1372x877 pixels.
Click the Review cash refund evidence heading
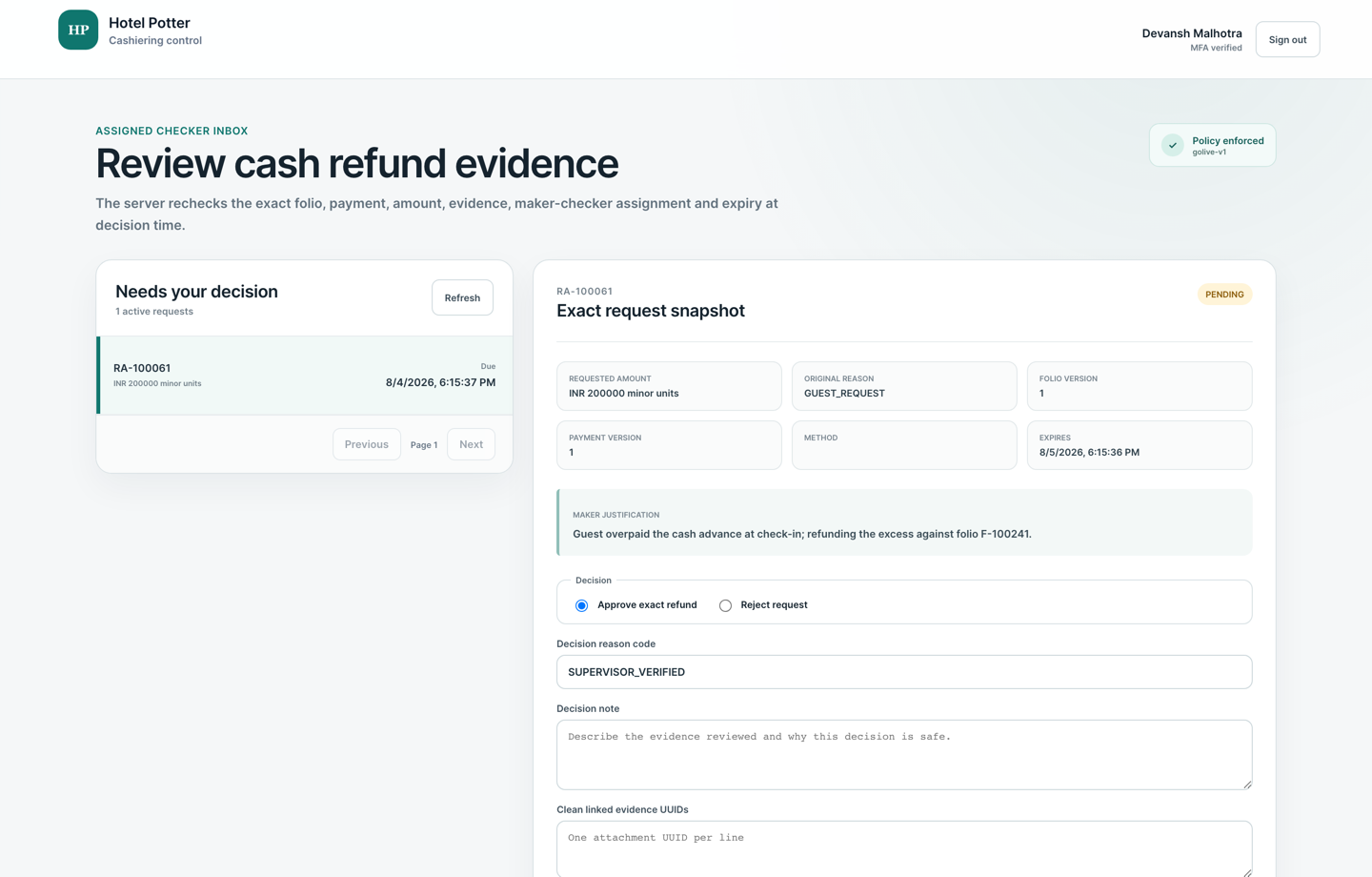(x=357, y=164)
